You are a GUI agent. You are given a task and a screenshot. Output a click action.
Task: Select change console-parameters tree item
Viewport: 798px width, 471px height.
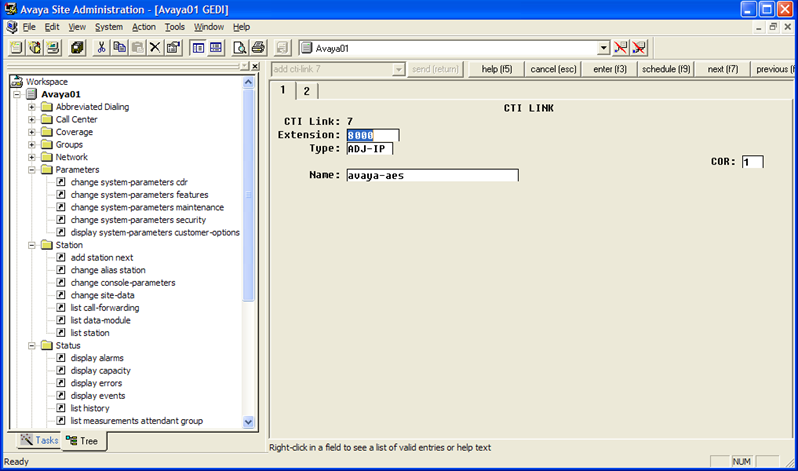123,283
